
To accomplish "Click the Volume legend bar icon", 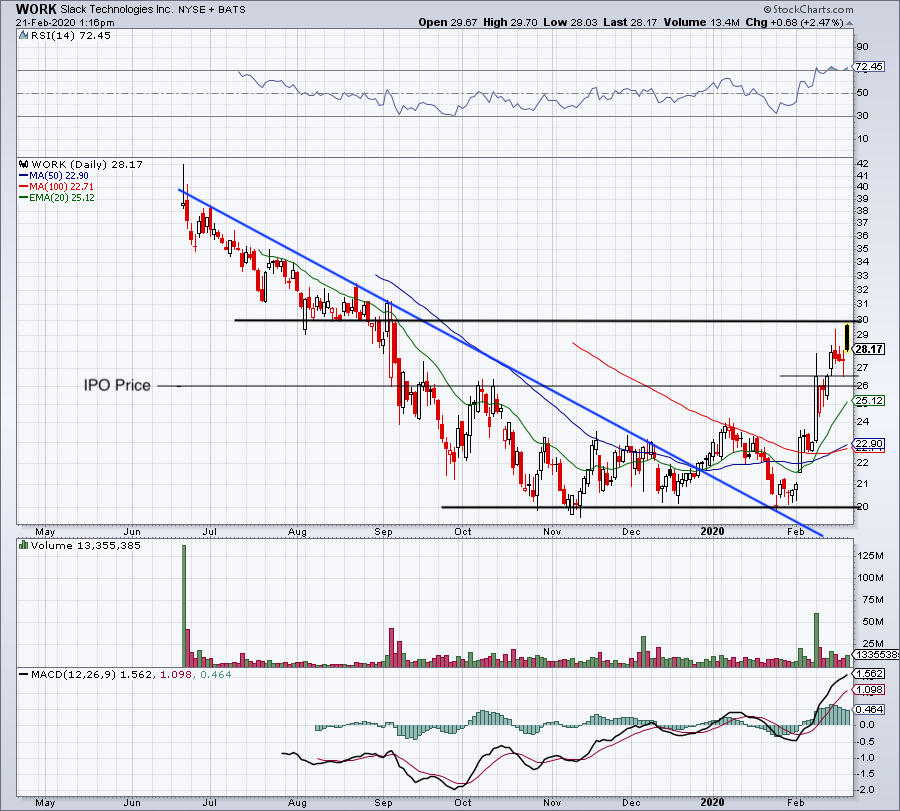I will tap(23, 545).
